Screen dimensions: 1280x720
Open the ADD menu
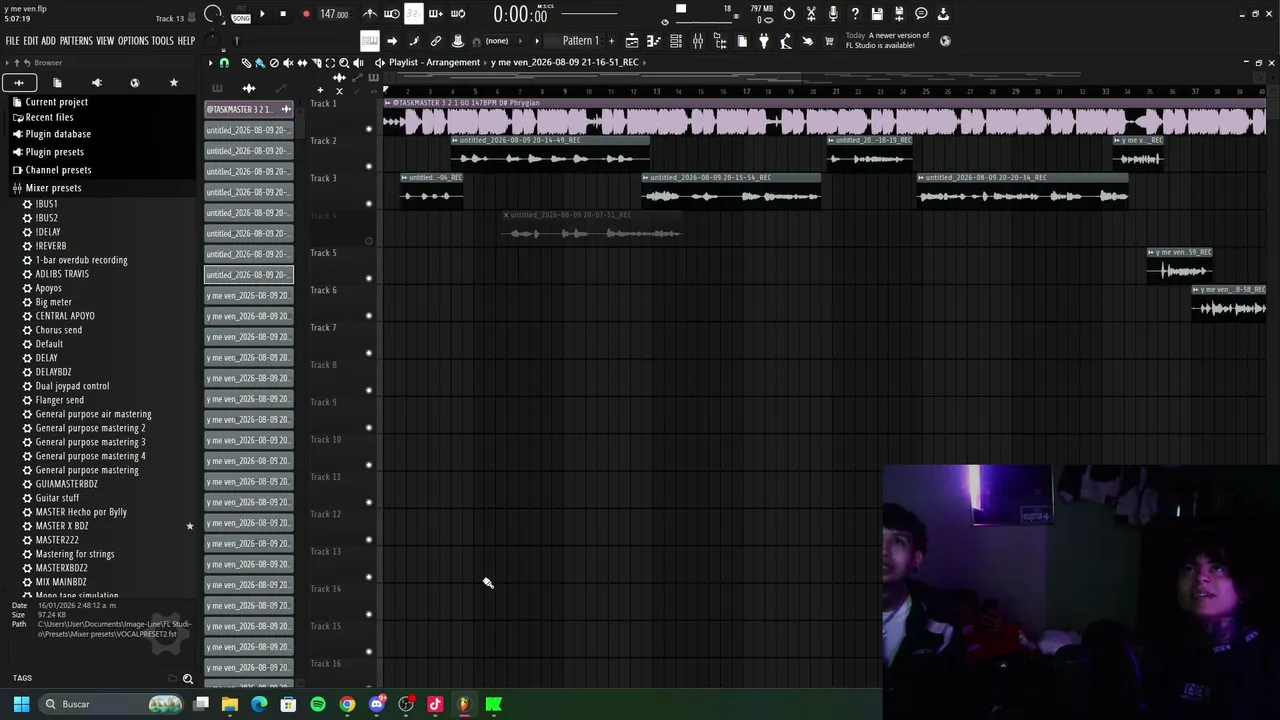pos(48,41)
